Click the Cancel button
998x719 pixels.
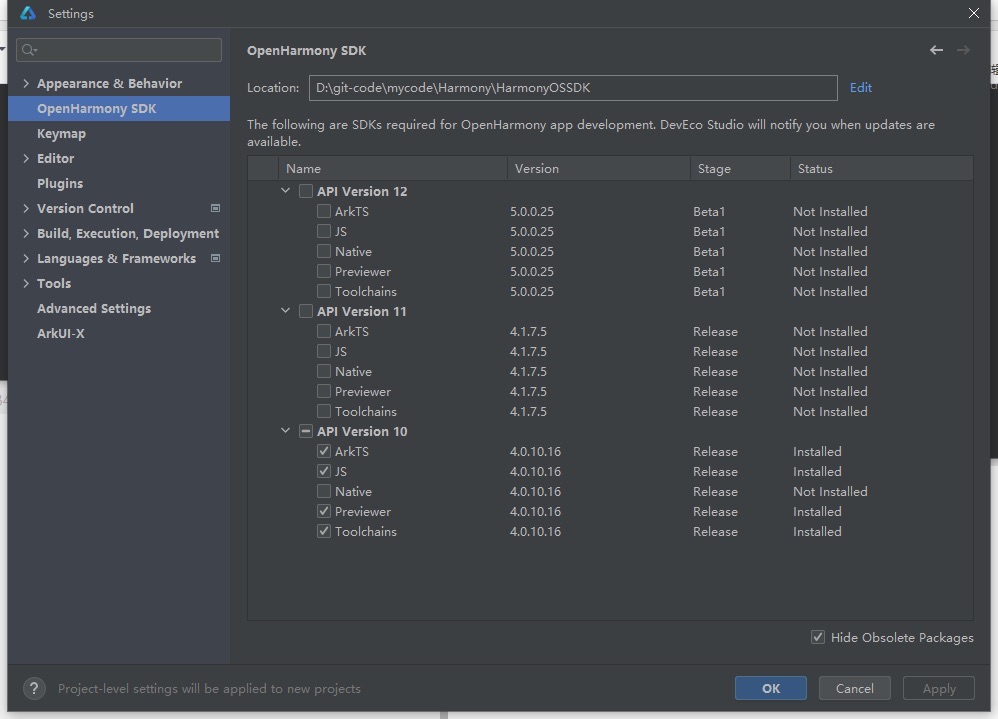[x=855, y=688]
